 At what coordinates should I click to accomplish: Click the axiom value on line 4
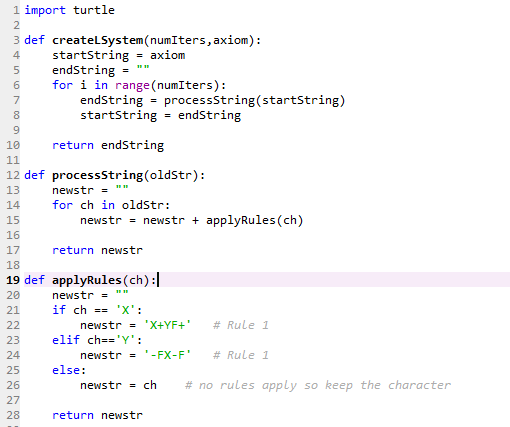click(x=167, y=55)
